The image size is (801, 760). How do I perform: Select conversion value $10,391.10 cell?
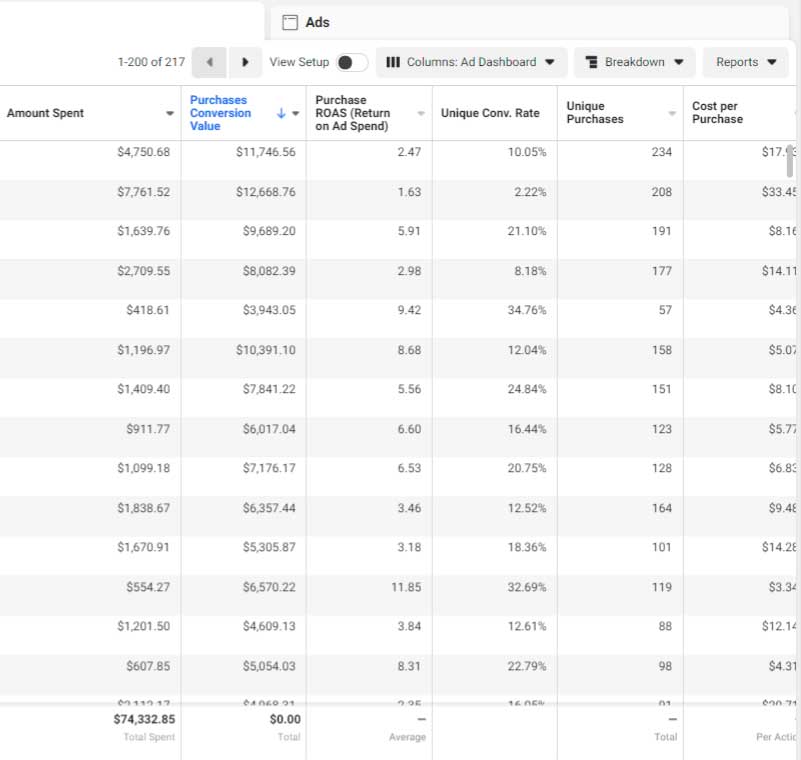pos(266,350)
